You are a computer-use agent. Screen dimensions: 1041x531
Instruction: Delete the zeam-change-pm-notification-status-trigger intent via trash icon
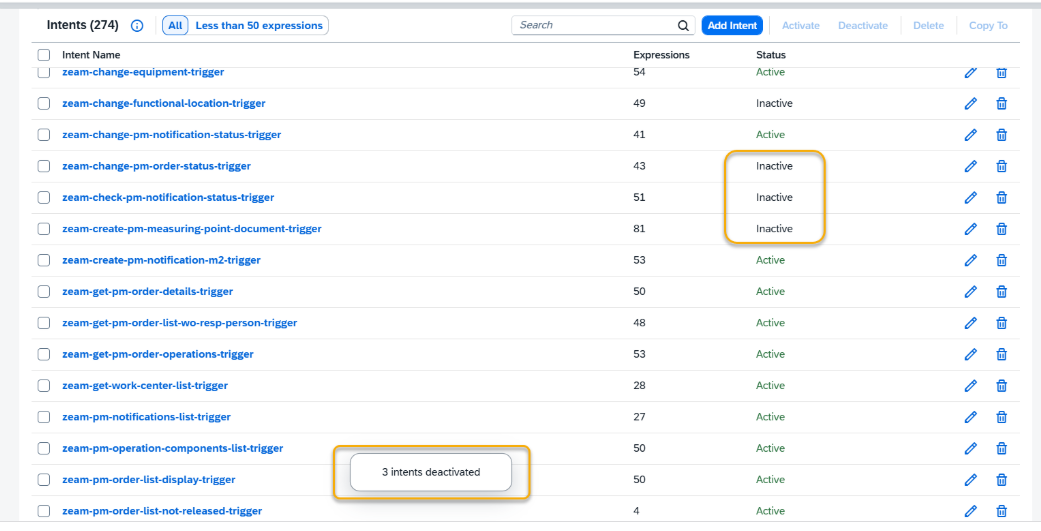point(1001,135)
